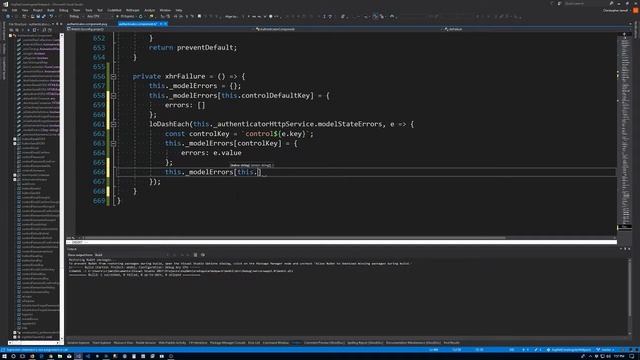Open the CodeMaid menu
The height and width of the screenshot is (360, 640).
[x=114, y=10]
